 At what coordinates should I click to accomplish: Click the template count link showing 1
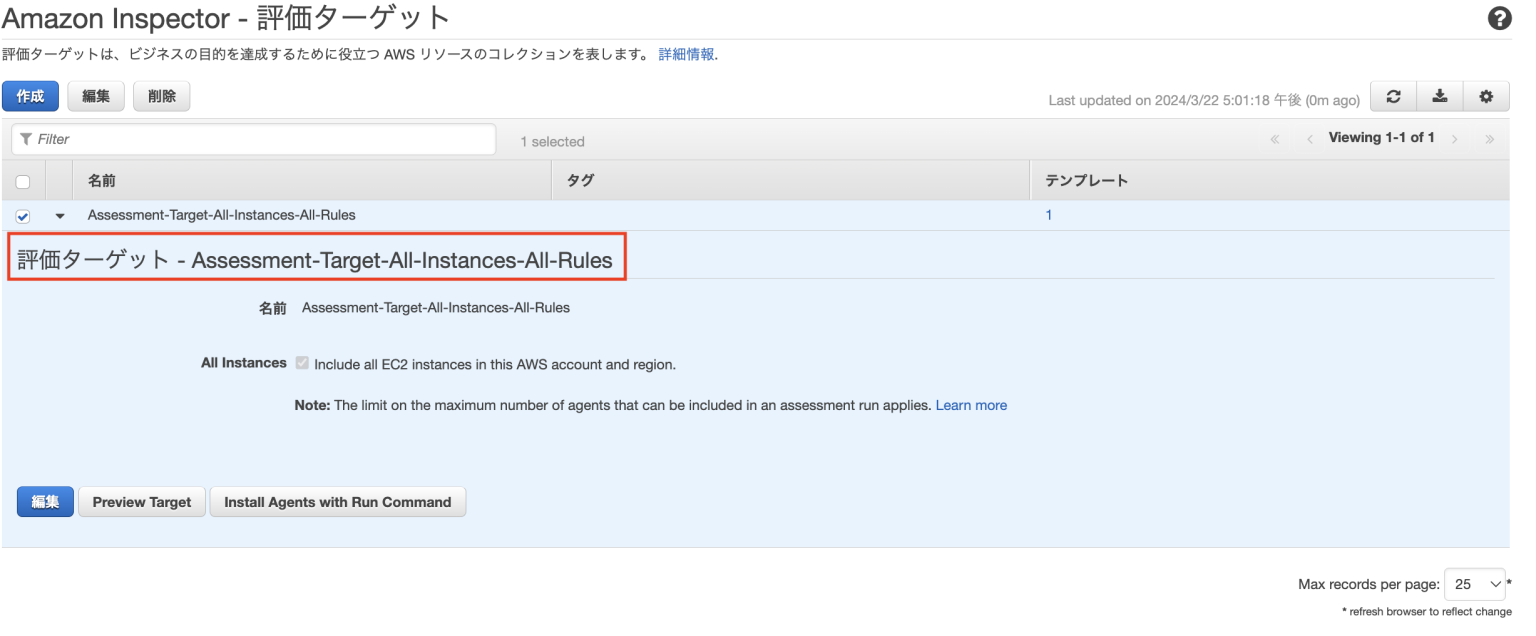click(1048, 214)
